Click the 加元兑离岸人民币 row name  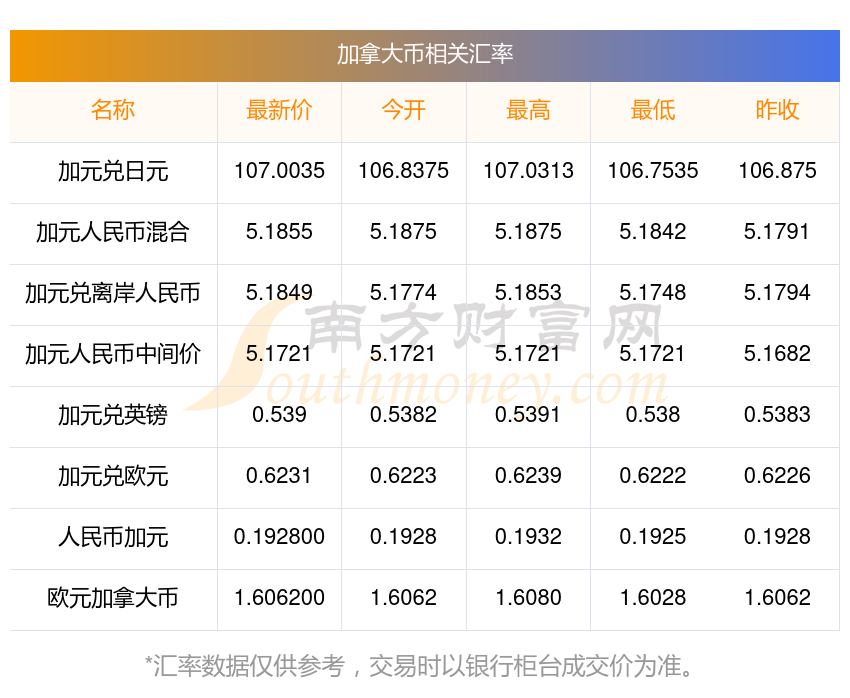113,294
